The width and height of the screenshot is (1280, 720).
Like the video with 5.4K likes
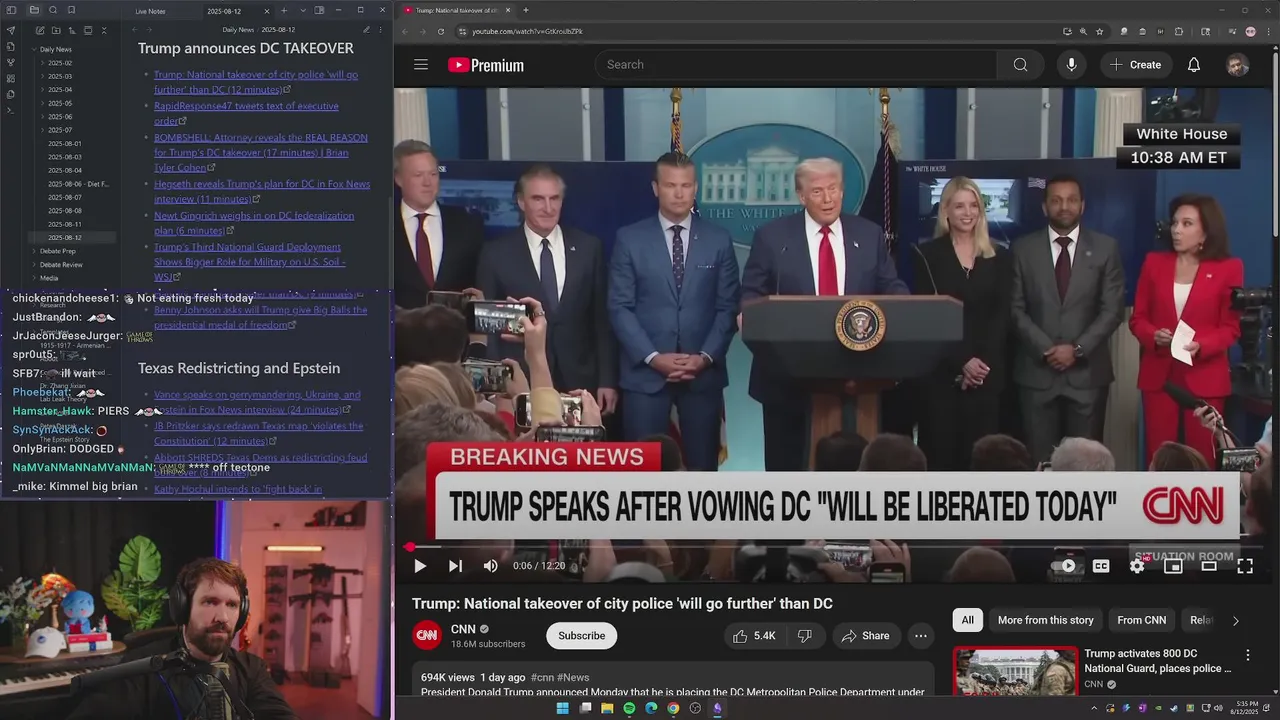point(753,636)
